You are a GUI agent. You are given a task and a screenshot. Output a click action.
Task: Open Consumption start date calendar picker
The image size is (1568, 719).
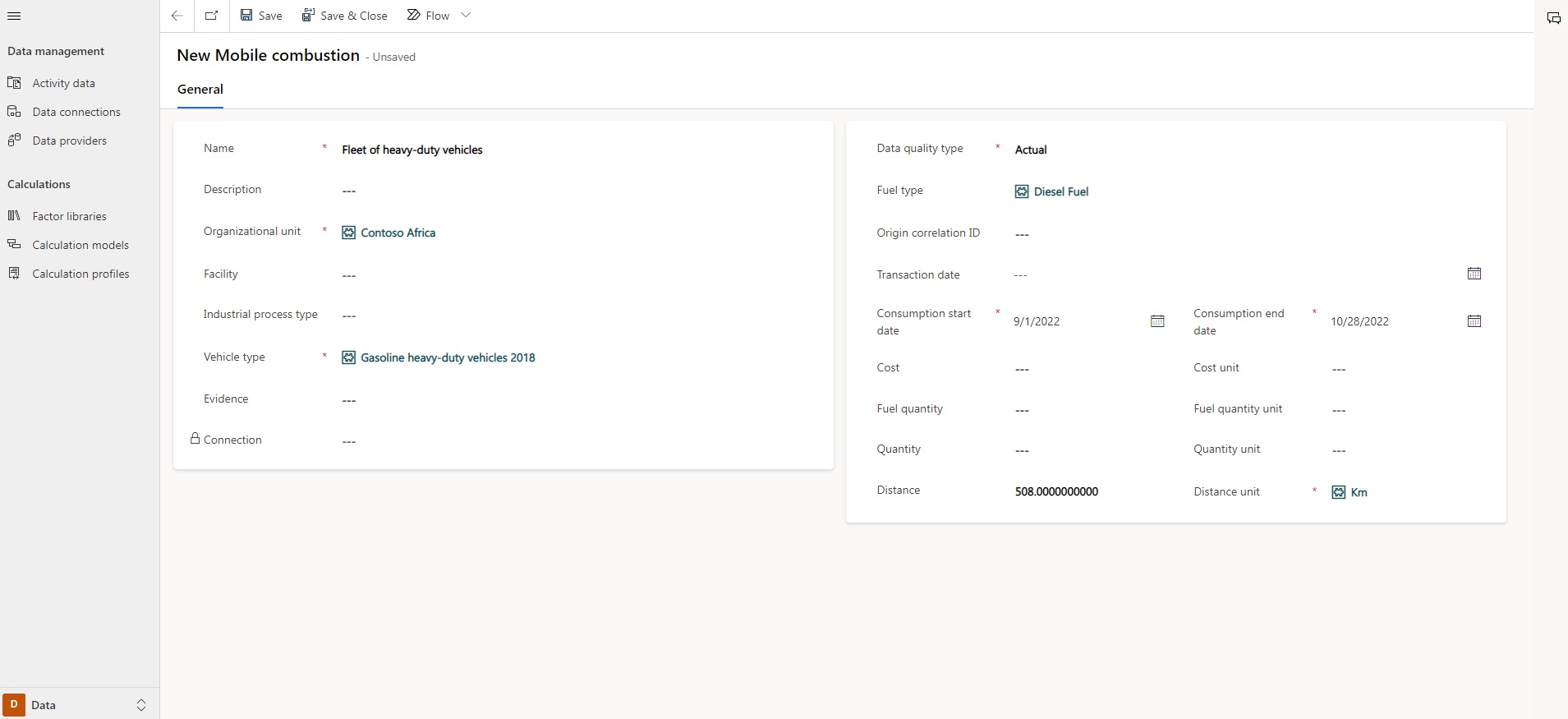[1157, 321]
